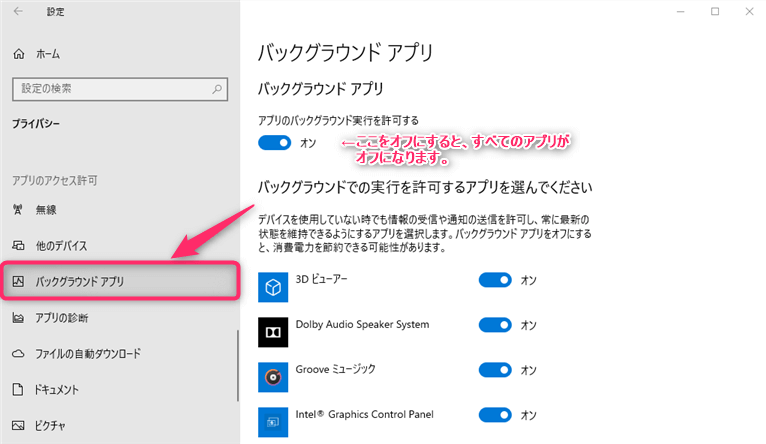Toggle Intel Graphics Control Panel background switch
Image resolution: width=766 pixels, height=444 pixels.
495,415
